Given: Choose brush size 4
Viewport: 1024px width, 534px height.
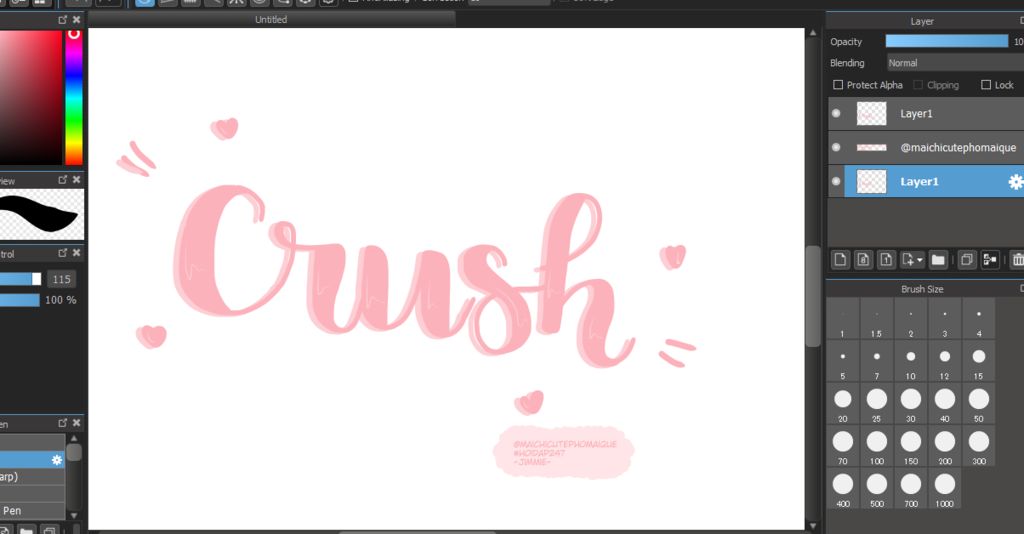Looking at the screenshot, I should click(x=978, y=319).
